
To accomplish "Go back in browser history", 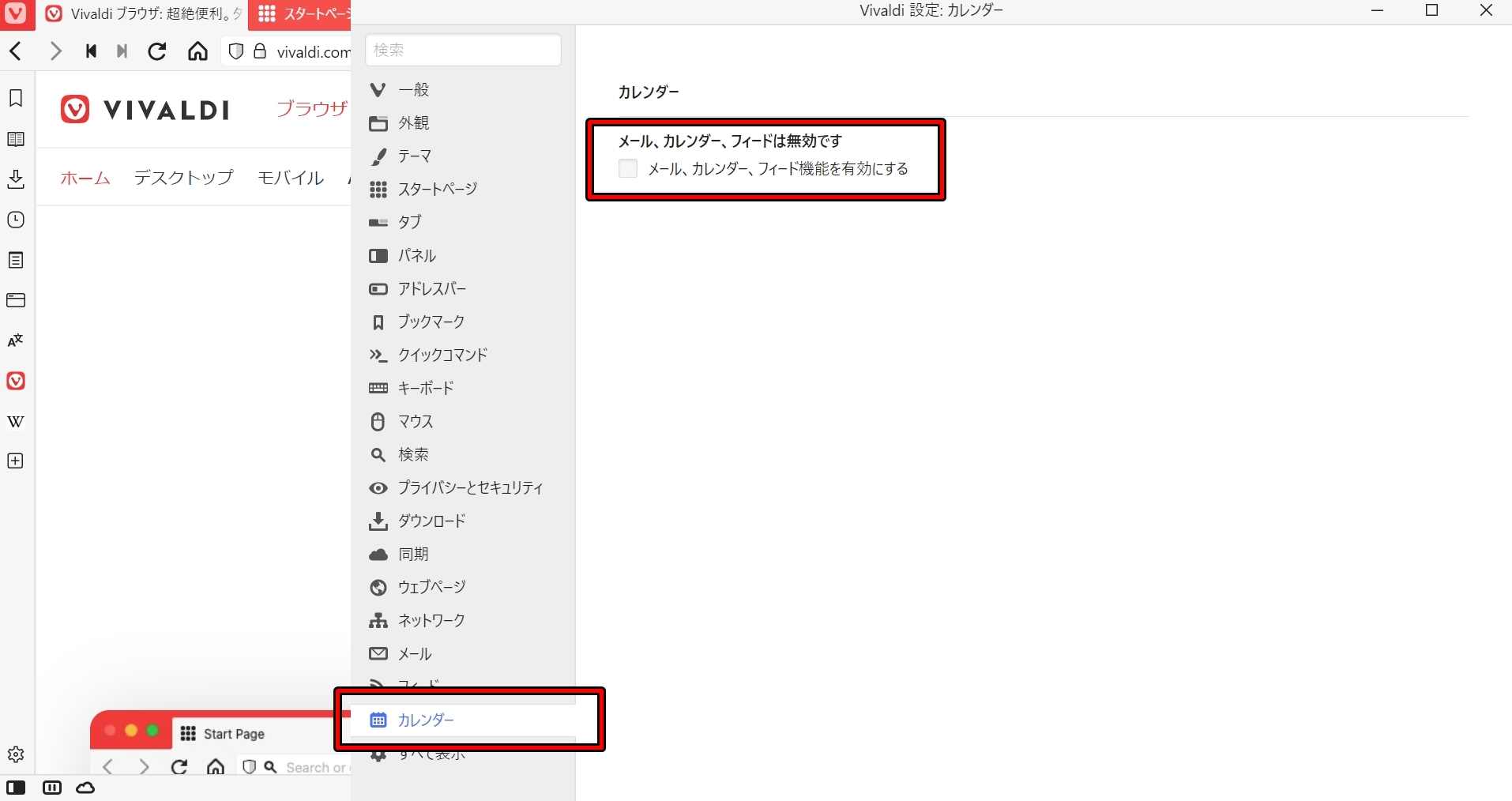I will (16, 51).
